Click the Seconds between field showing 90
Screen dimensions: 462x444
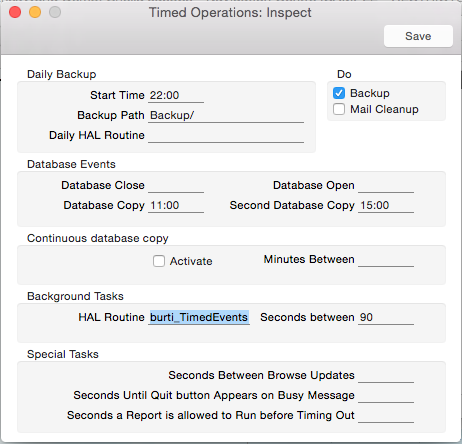pos(386,317)
